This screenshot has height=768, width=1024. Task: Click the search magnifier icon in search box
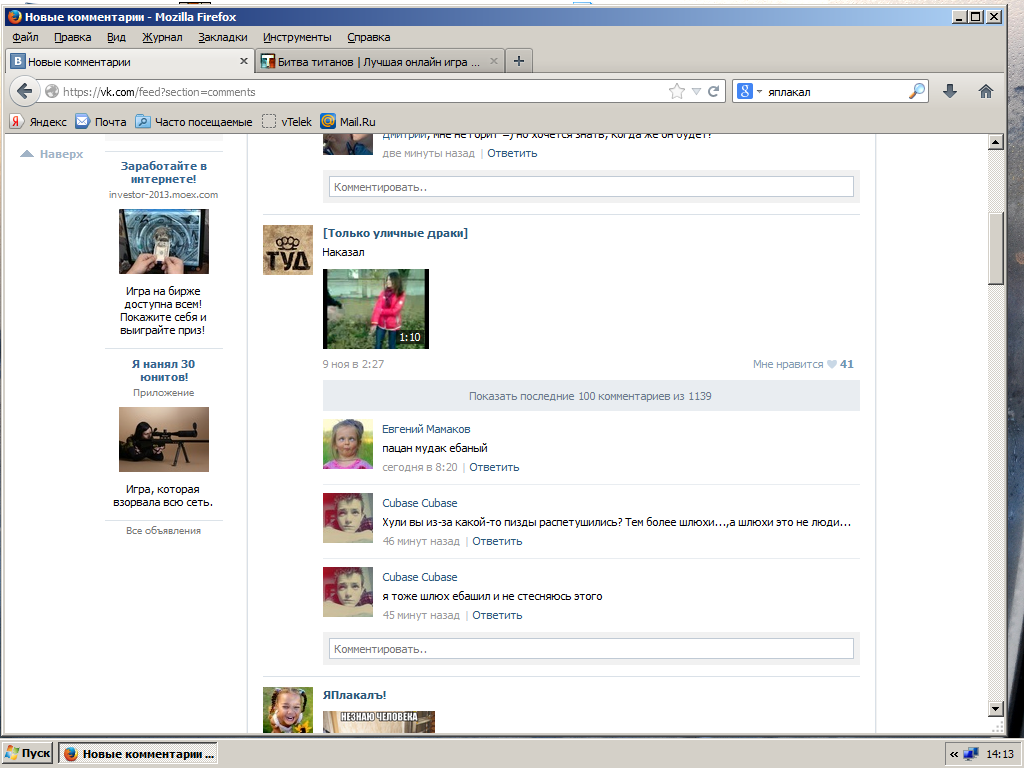916,91
